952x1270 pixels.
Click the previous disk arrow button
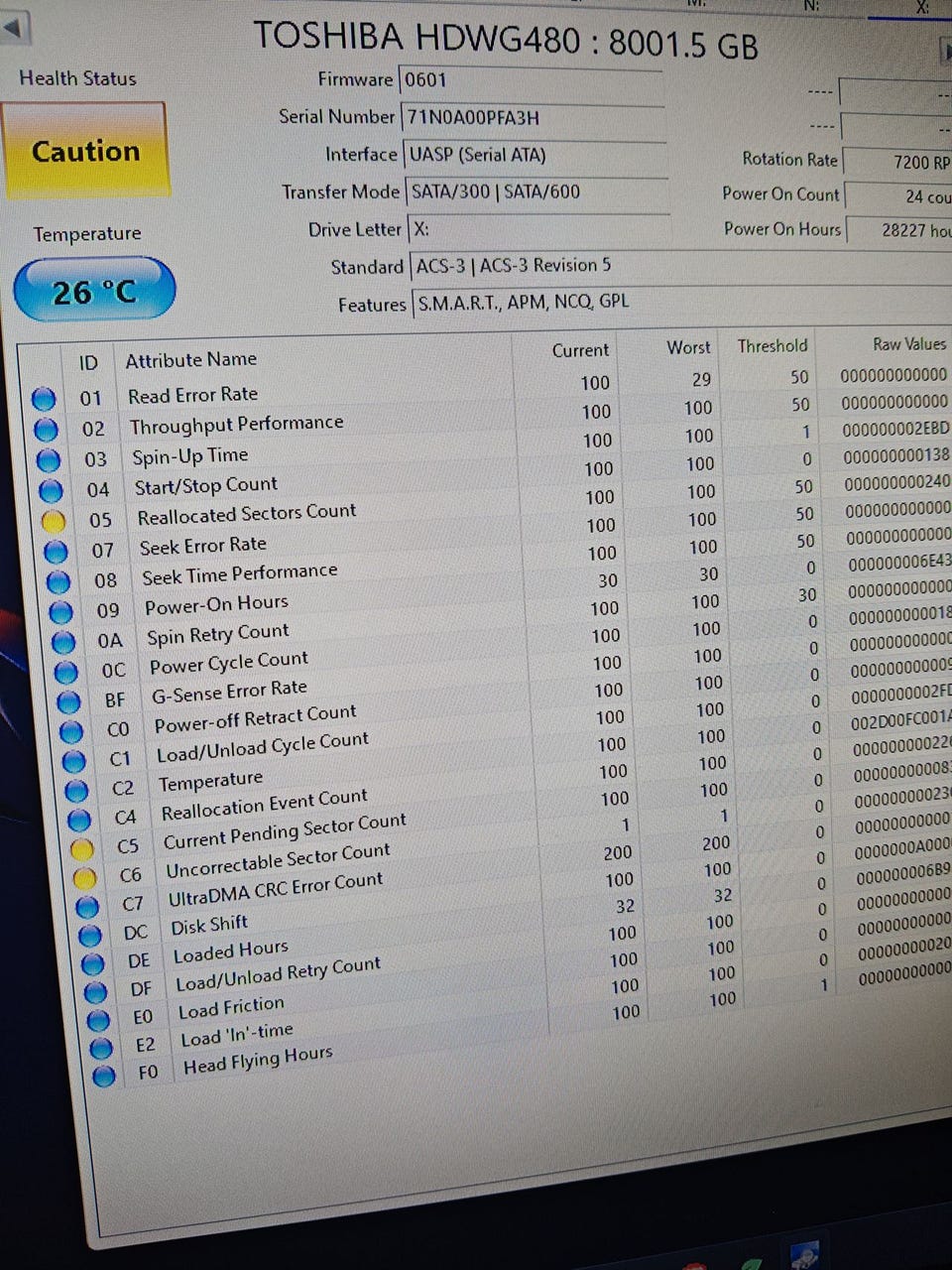click(14, 30)
